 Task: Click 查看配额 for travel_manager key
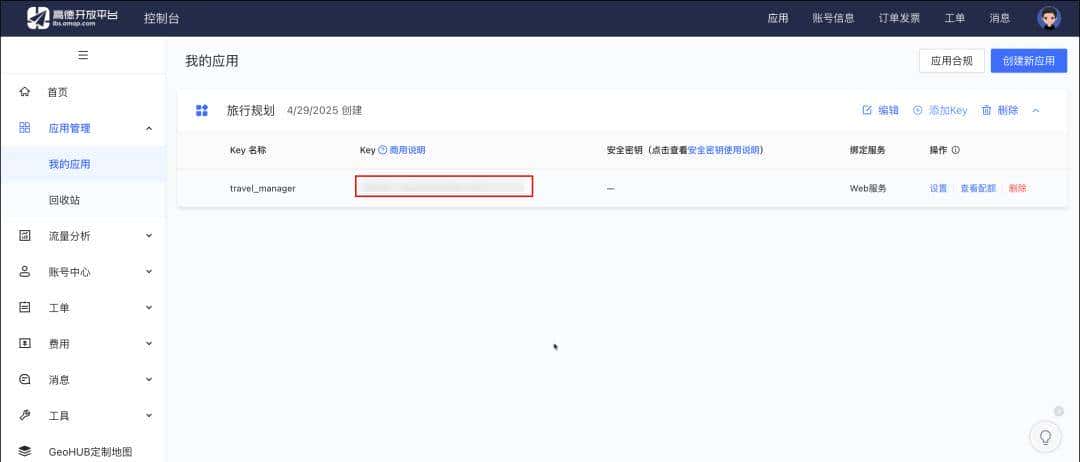(978, 188)
